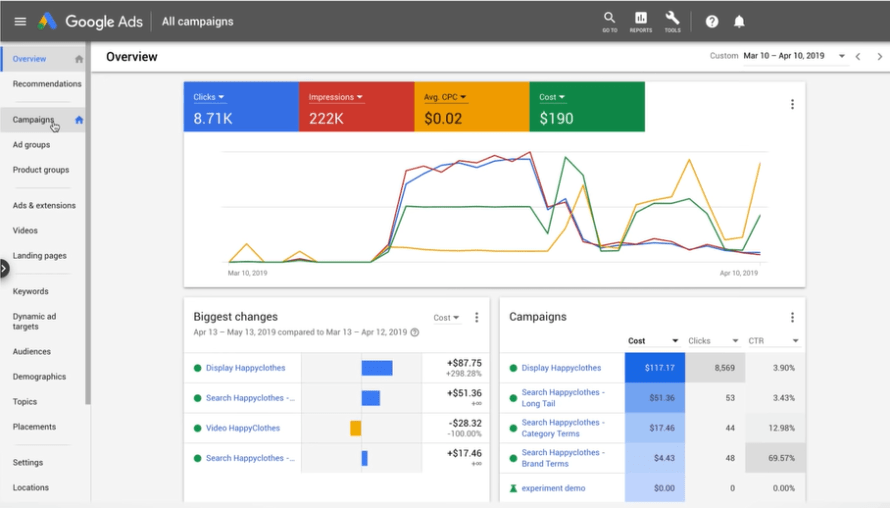Image resolution: width=890 pixels, height=508 pixels.
Task: Expand the collapsed side panel arrow
Action: [4, 268]
